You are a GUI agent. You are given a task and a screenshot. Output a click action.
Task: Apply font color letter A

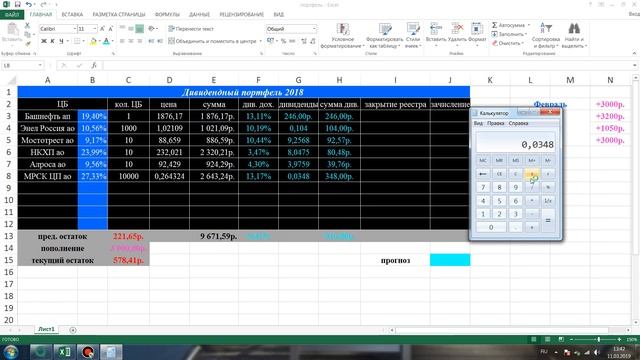coord(106,41)
